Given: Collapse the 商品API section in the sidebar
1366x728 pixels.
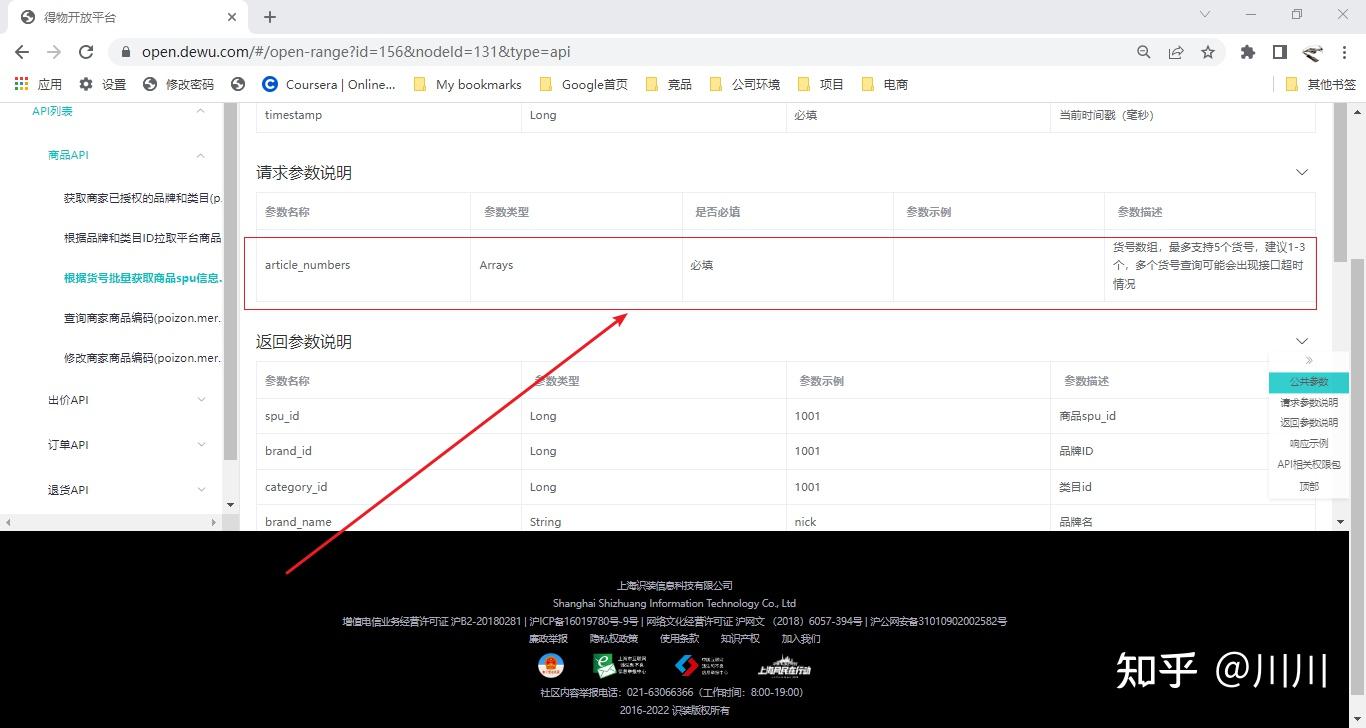Looking at the screenshot, I should coord(200,155).
